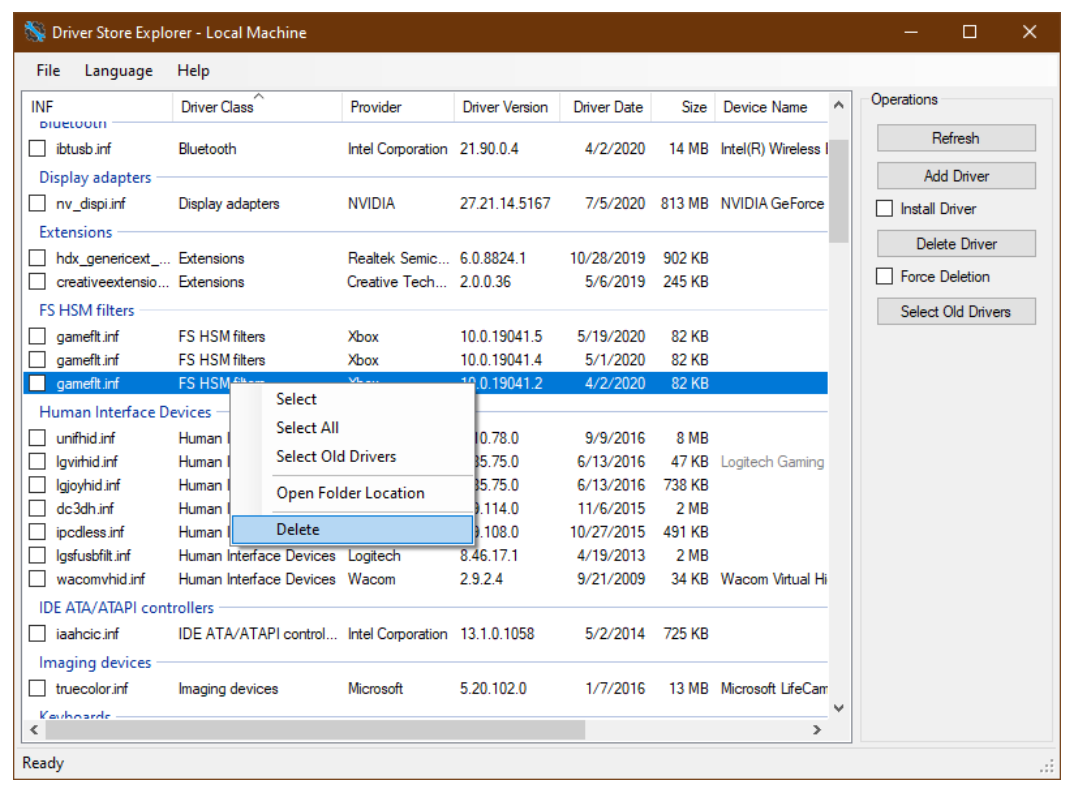Sort by the Driver Date column header

[x=608, y=107]
